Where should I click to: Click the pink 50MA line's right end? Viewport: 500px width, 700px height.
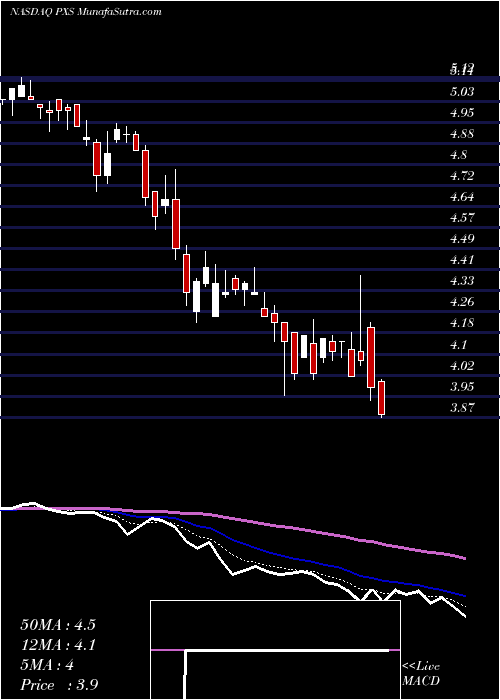point(464,558)
